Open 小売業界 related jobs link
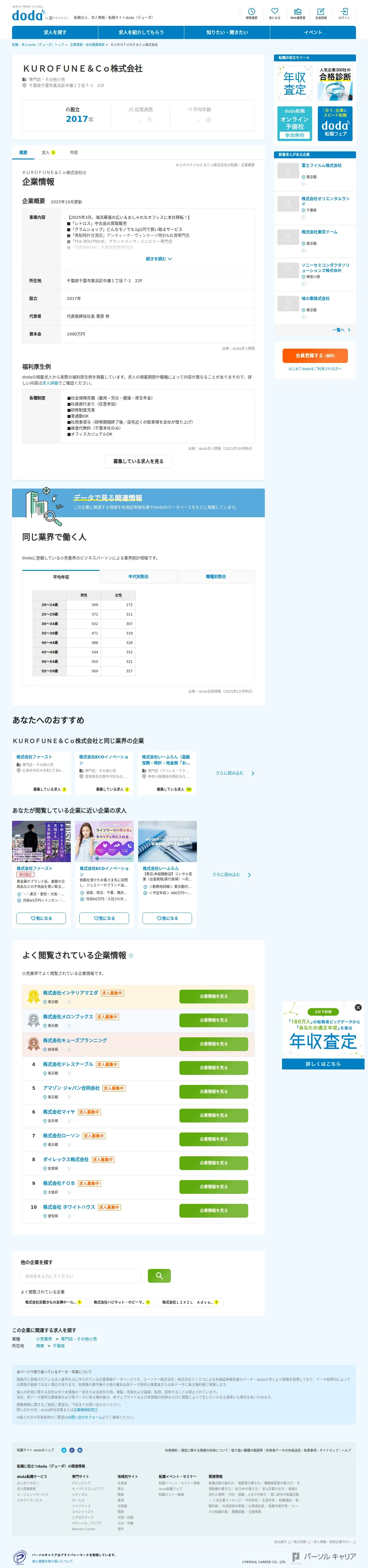Image resolution: width=368 pixels, height=1568 pixels. (44, 1339)
